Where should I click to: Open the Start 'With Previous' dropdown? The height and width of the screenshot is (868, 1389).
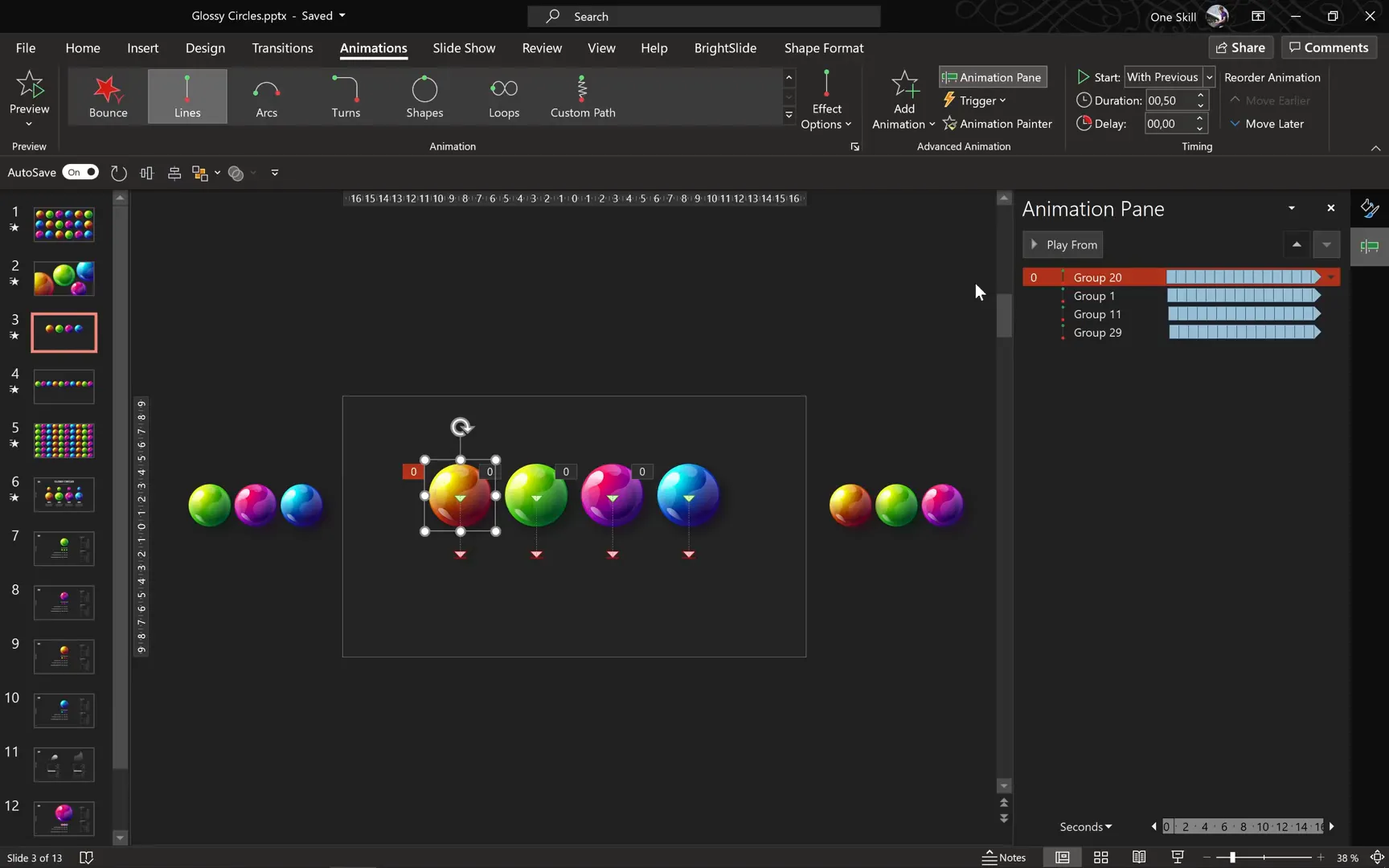tap(1208, 76)
